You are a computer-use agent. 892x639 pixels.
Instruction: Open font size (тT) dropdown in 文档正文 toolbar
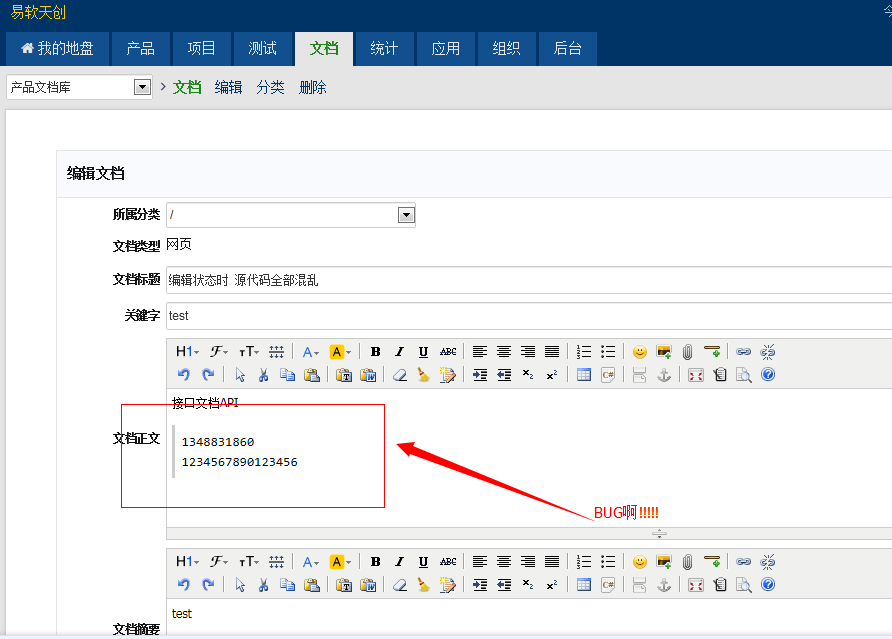point(249,352)
